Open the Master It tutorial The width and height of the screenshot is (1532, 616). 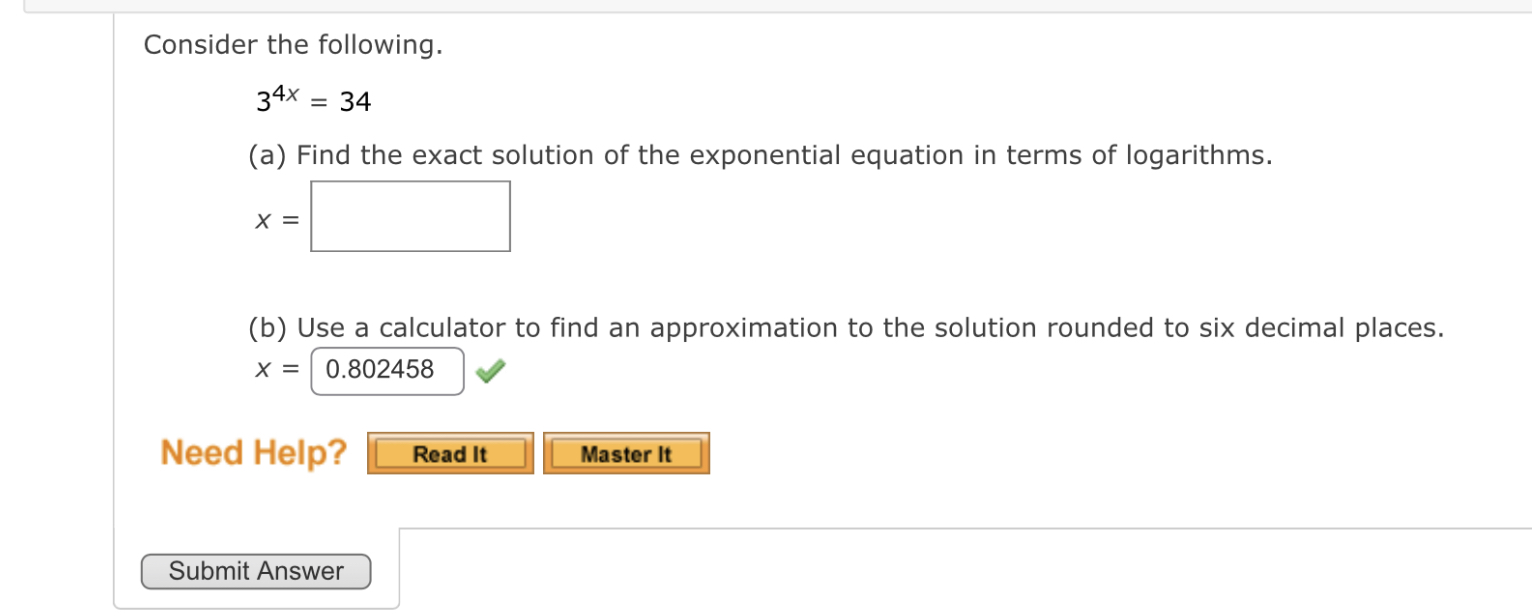click(626, 453)
